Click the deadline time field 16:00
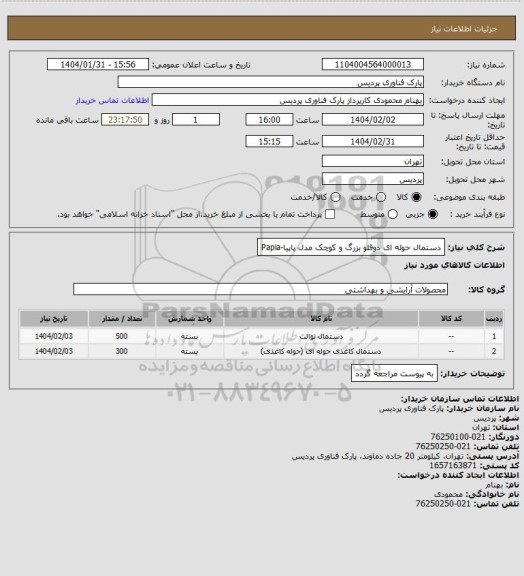The height and width of the screenshot is (576, 524). [269, 120]
